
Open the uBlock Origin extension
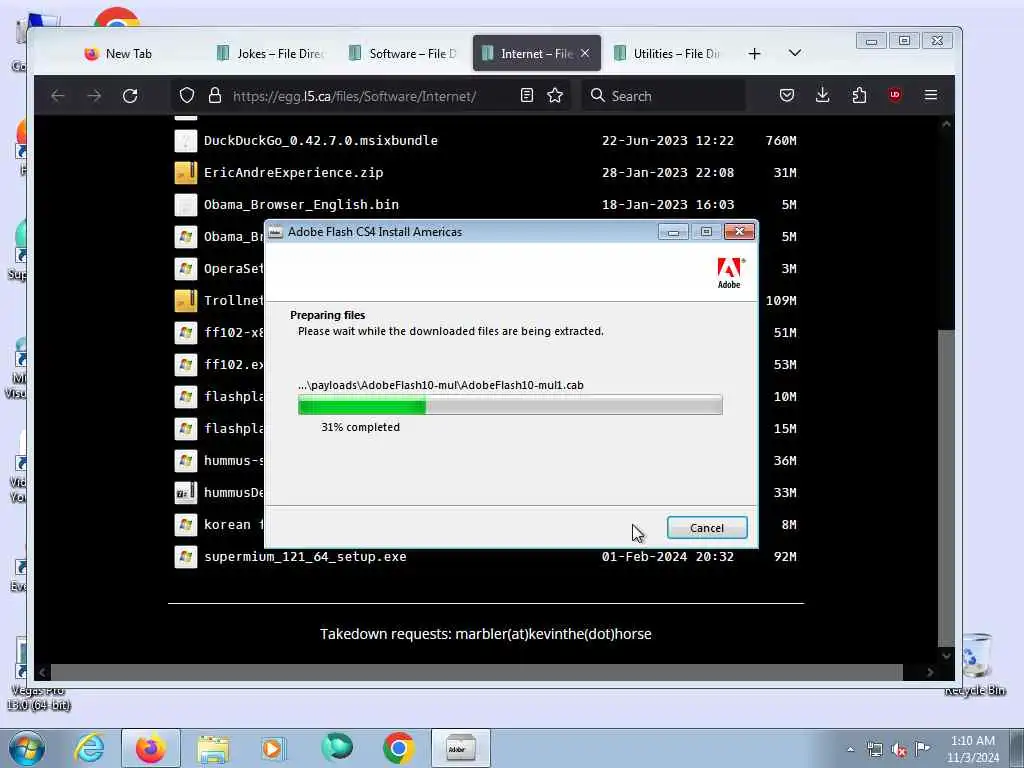tap(895, 95)
